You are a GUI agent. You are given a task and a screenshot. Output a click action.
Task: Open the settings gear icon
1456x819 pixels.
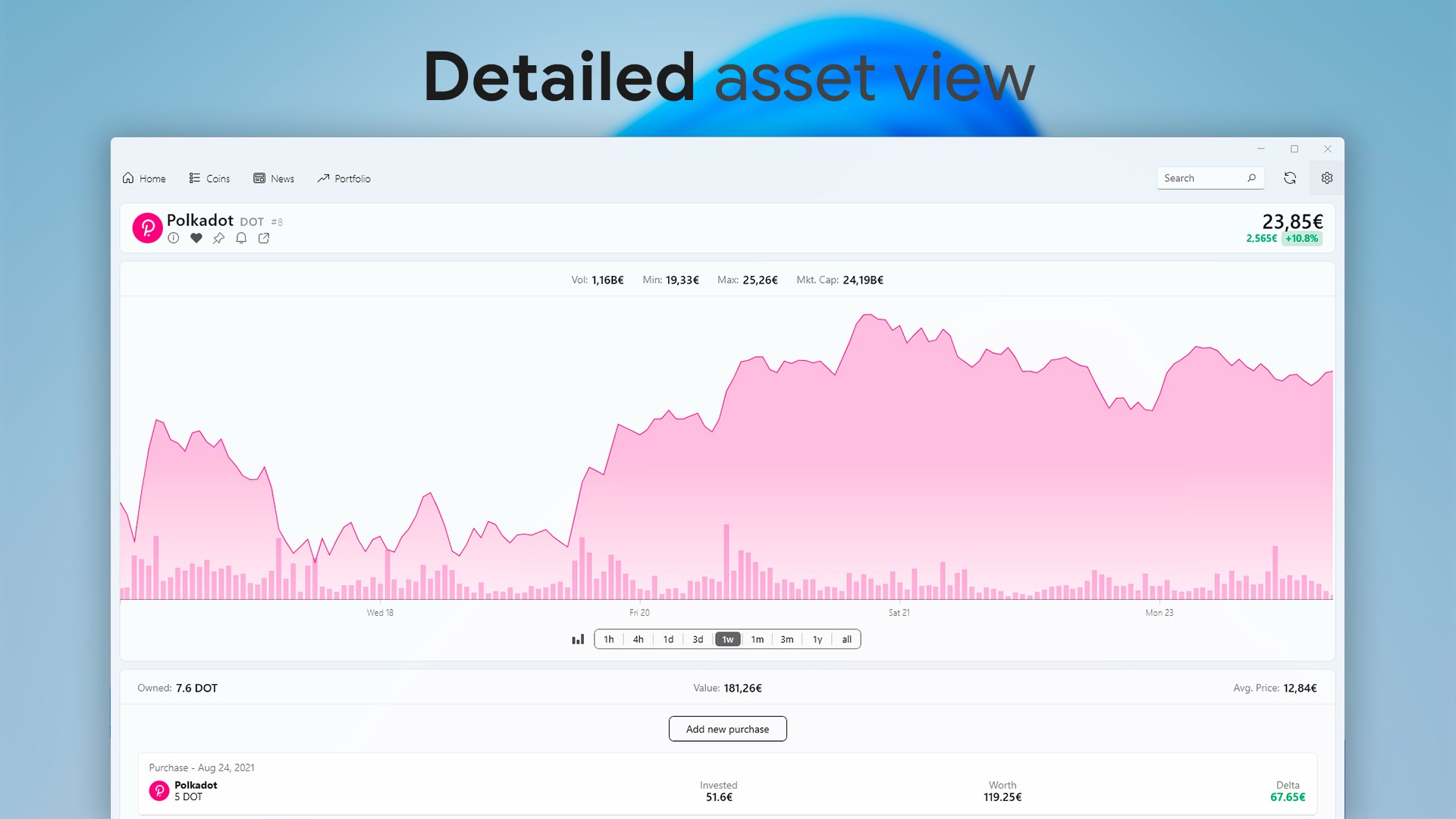coord(1326,178)
